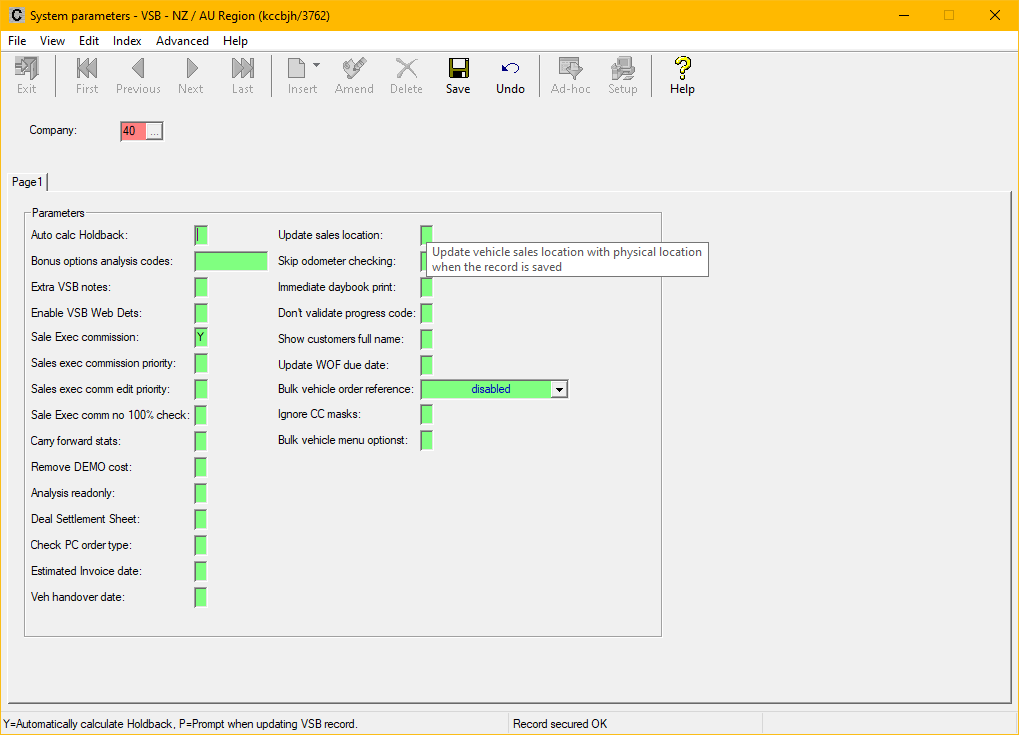
Task: Open the Help menu
Action: [235, 41]
